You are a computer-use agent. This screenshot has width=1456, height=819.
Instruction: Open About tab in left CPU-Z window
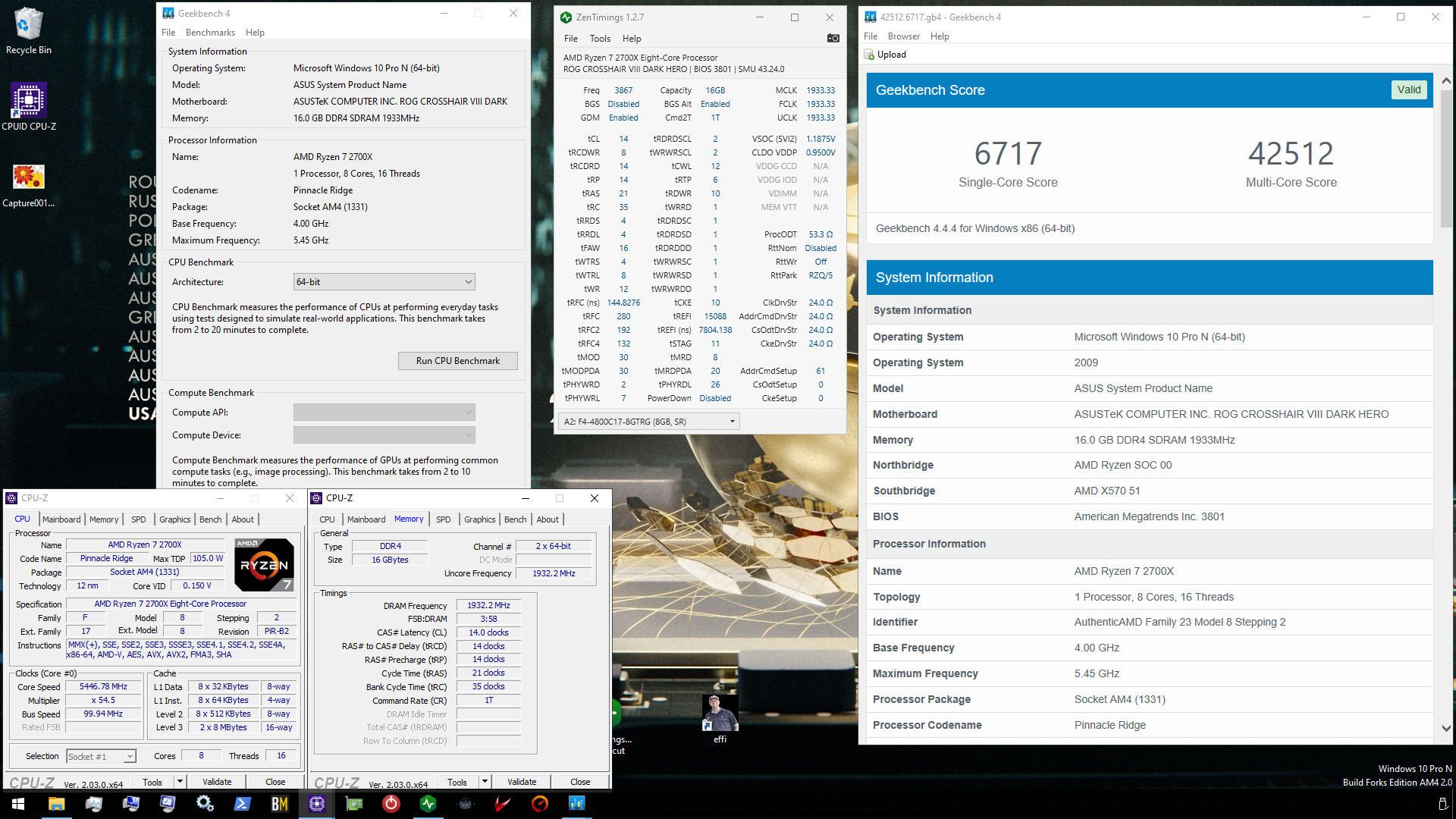pos(243,519)
